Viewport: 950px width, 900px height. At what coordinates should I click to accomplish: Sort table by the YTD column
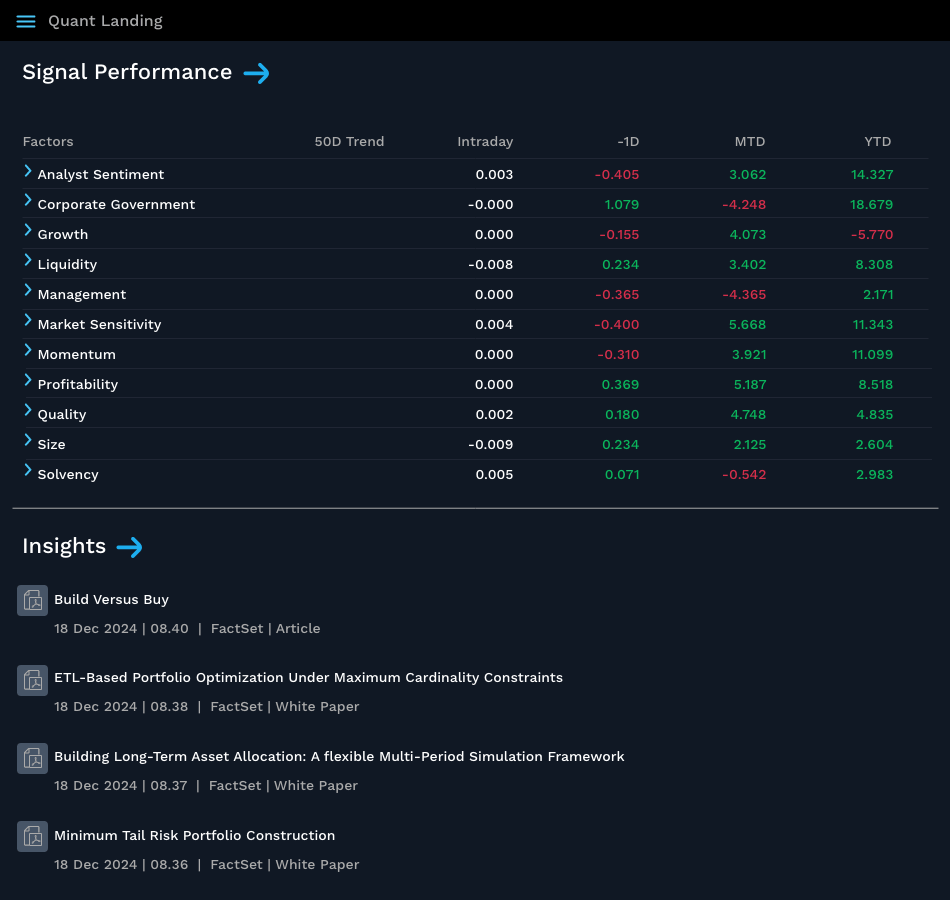tap(877, 141)
